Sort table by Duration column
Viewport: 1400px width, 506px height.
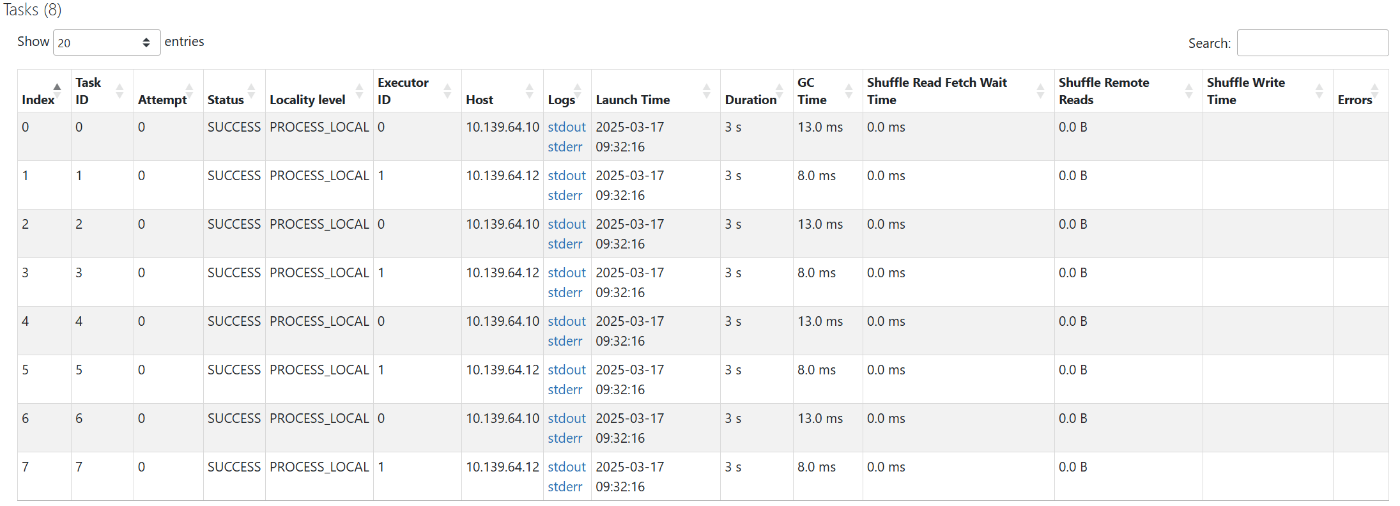pyautogui.click(x=756, y=91)
